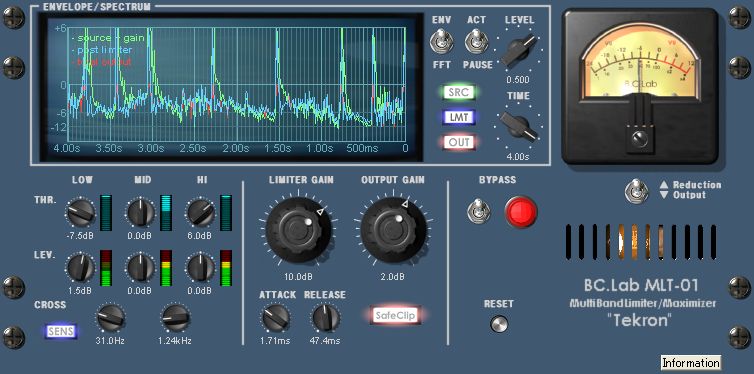754x374 pixels.
Task: Click the Information button
Action: (691, 363)
